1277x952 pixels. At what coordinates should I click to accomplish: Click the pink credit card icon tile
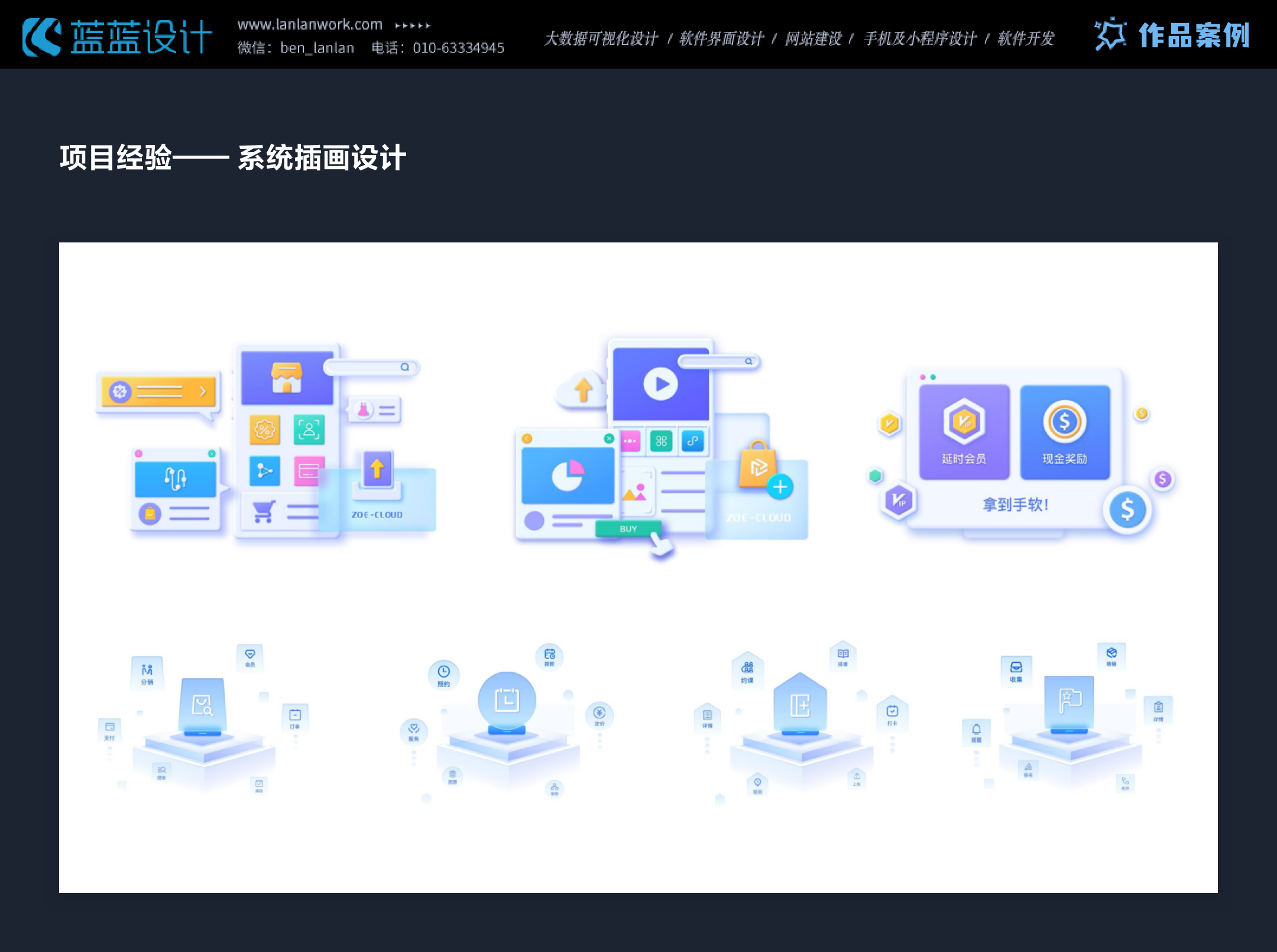[x=309, y=471]
